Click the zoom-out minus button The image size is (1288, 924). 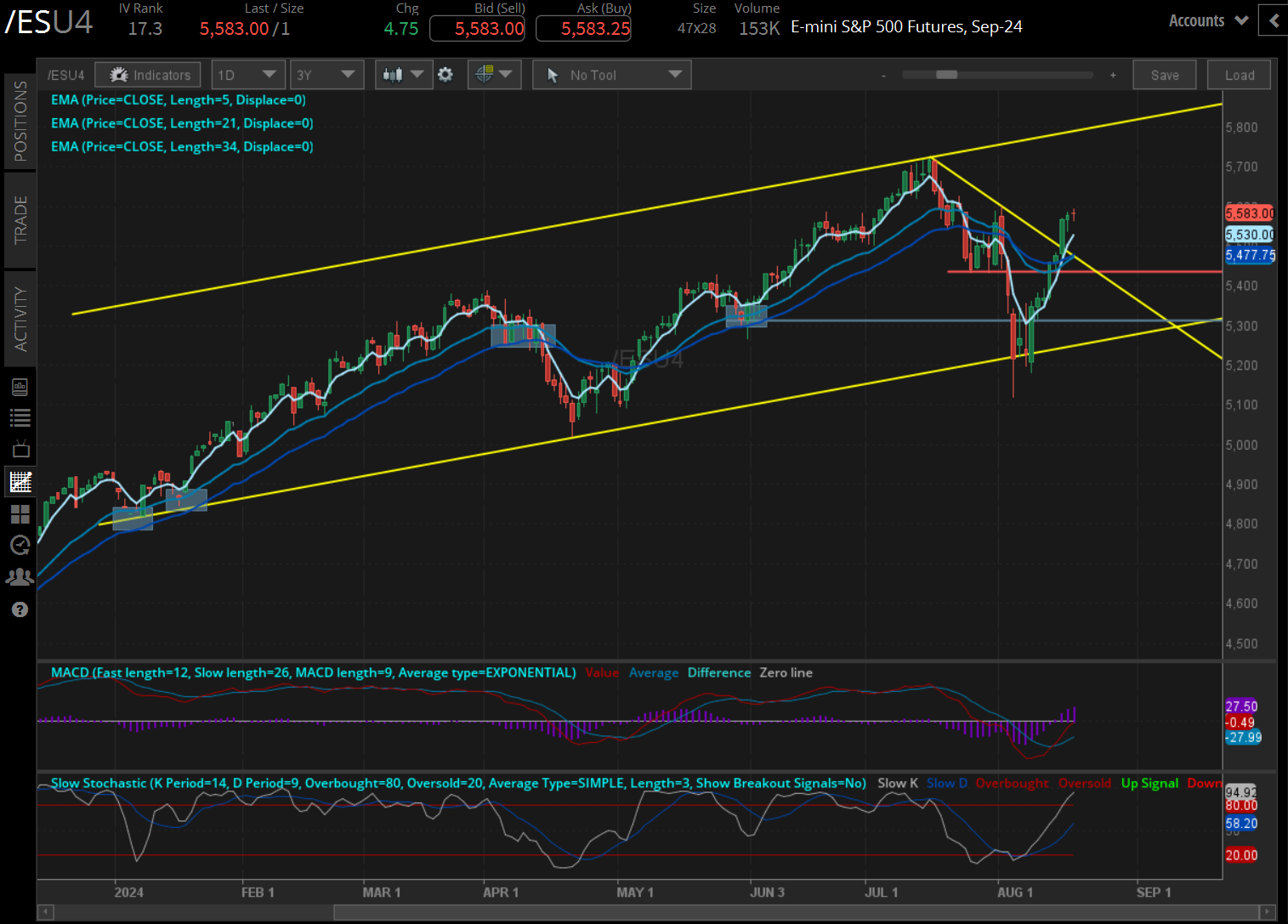click(x=883, y=76)
